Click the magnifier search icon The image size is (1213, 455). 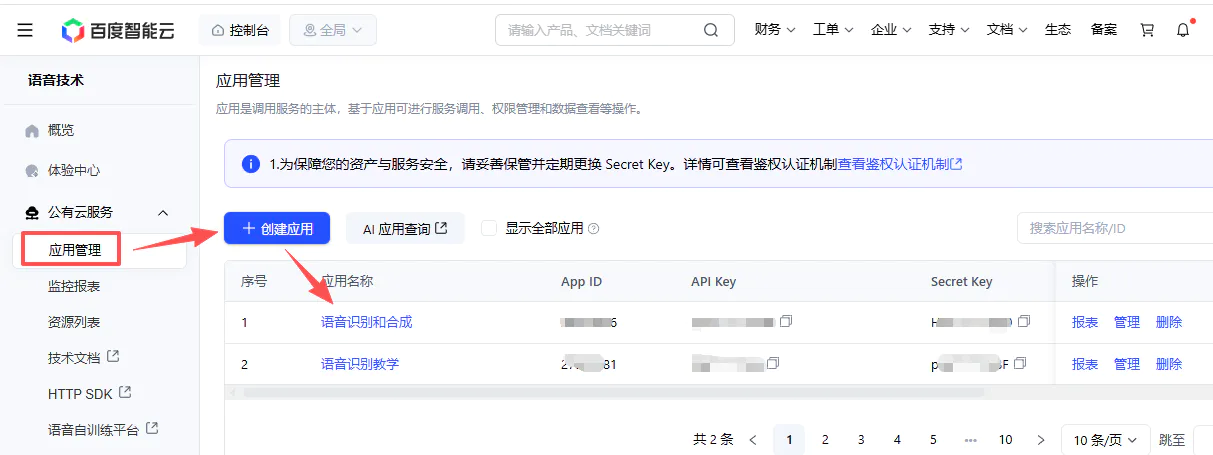pos(711,30)
